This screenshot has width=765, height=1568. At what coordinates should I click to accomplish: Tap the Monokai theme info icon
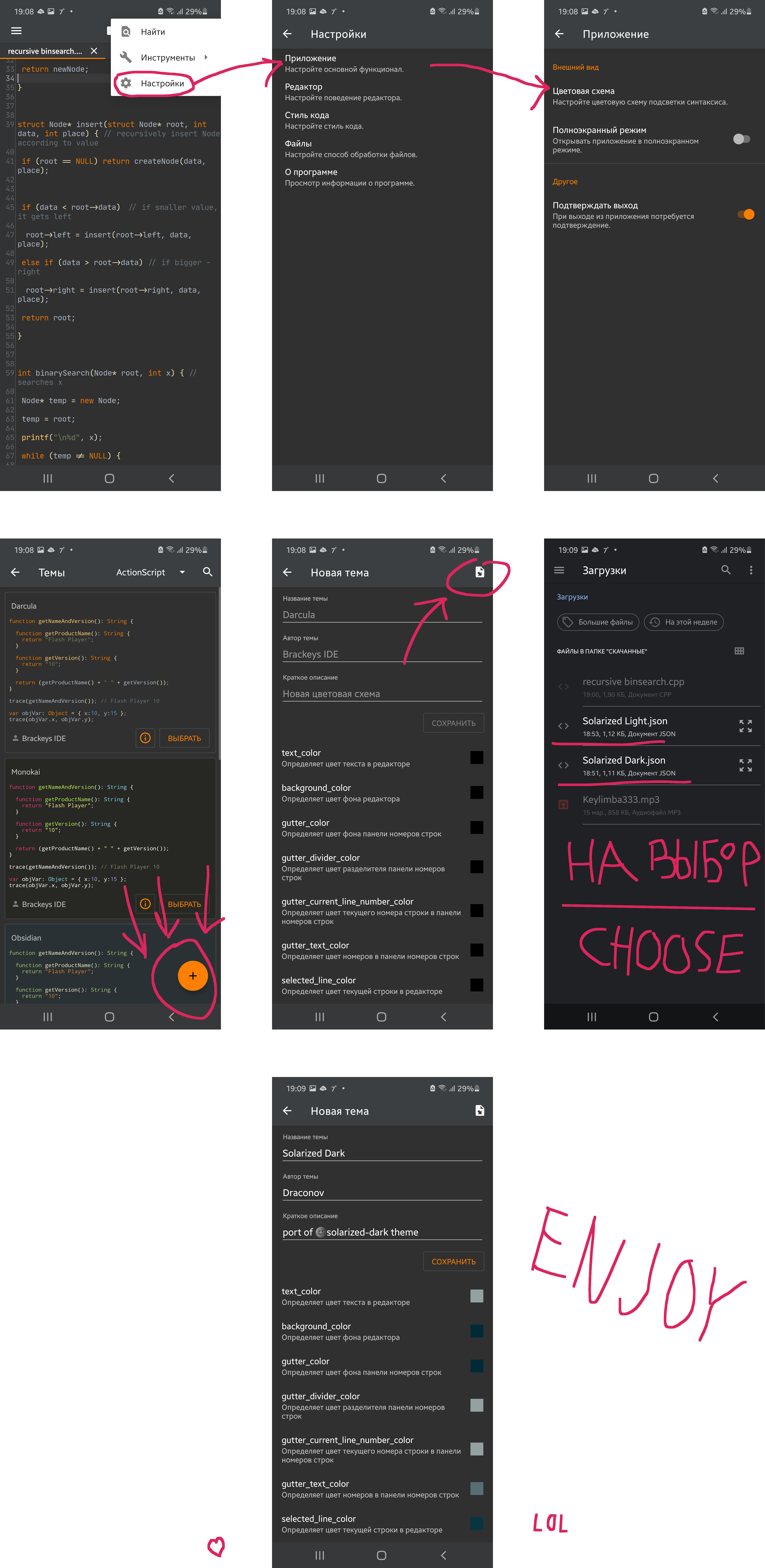[145, 904]
